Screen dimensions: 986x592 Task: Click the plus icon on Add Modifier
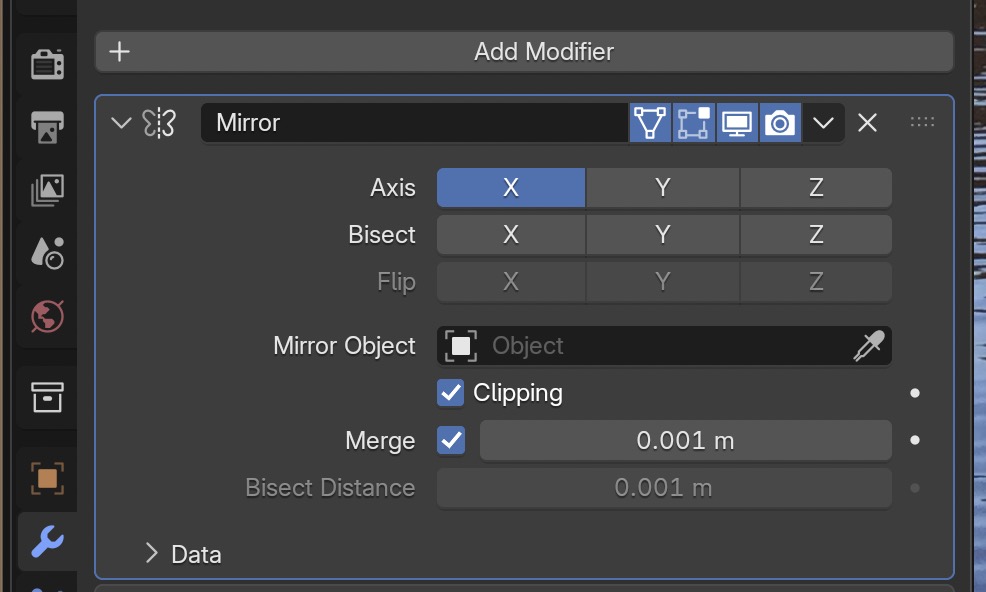pyautogui.click(x=119, y=52)
